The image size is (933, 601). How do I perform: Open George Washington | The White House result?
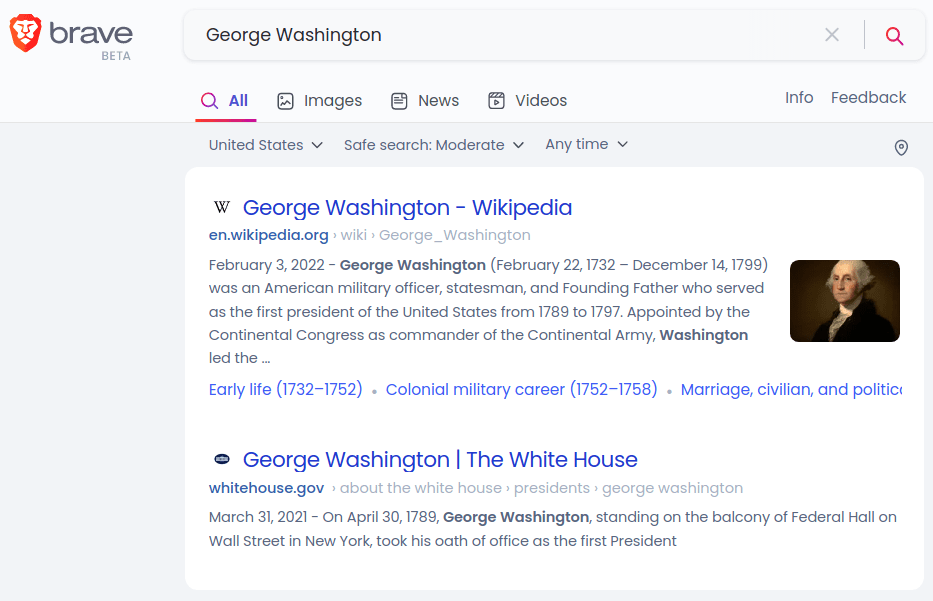click(x=440, y=459)
